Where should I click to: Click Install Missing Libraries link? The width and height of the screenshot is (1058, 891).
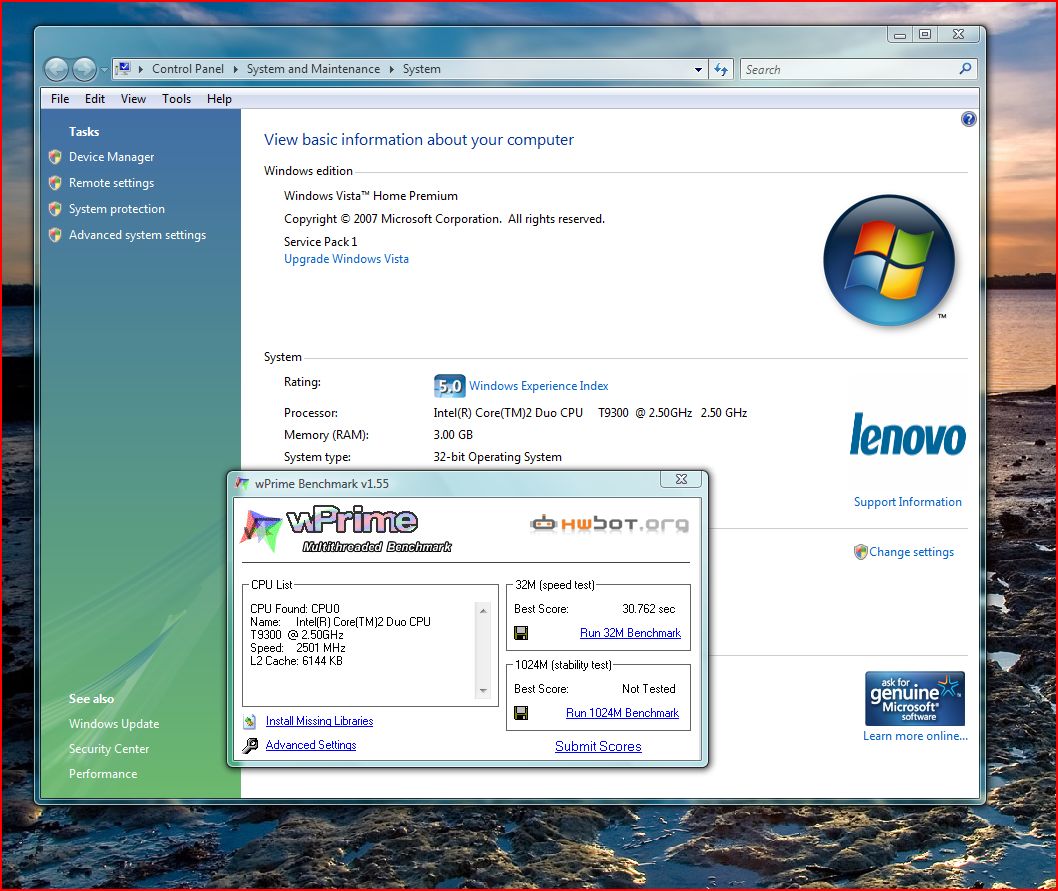(319, 721)
